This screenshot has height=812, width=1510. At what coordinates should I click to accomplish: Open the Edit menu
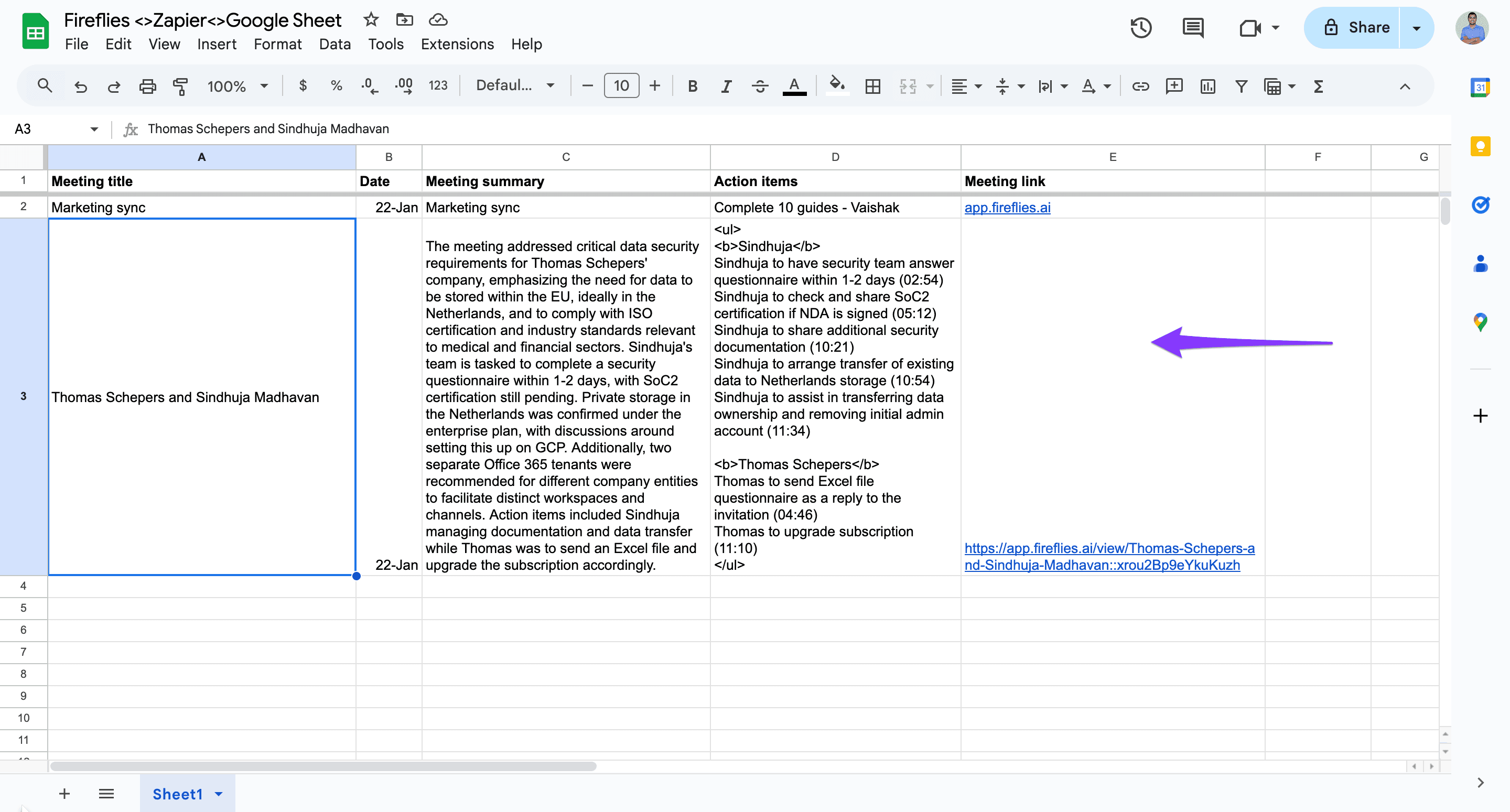pyautogui.click(x=118, y=44)
